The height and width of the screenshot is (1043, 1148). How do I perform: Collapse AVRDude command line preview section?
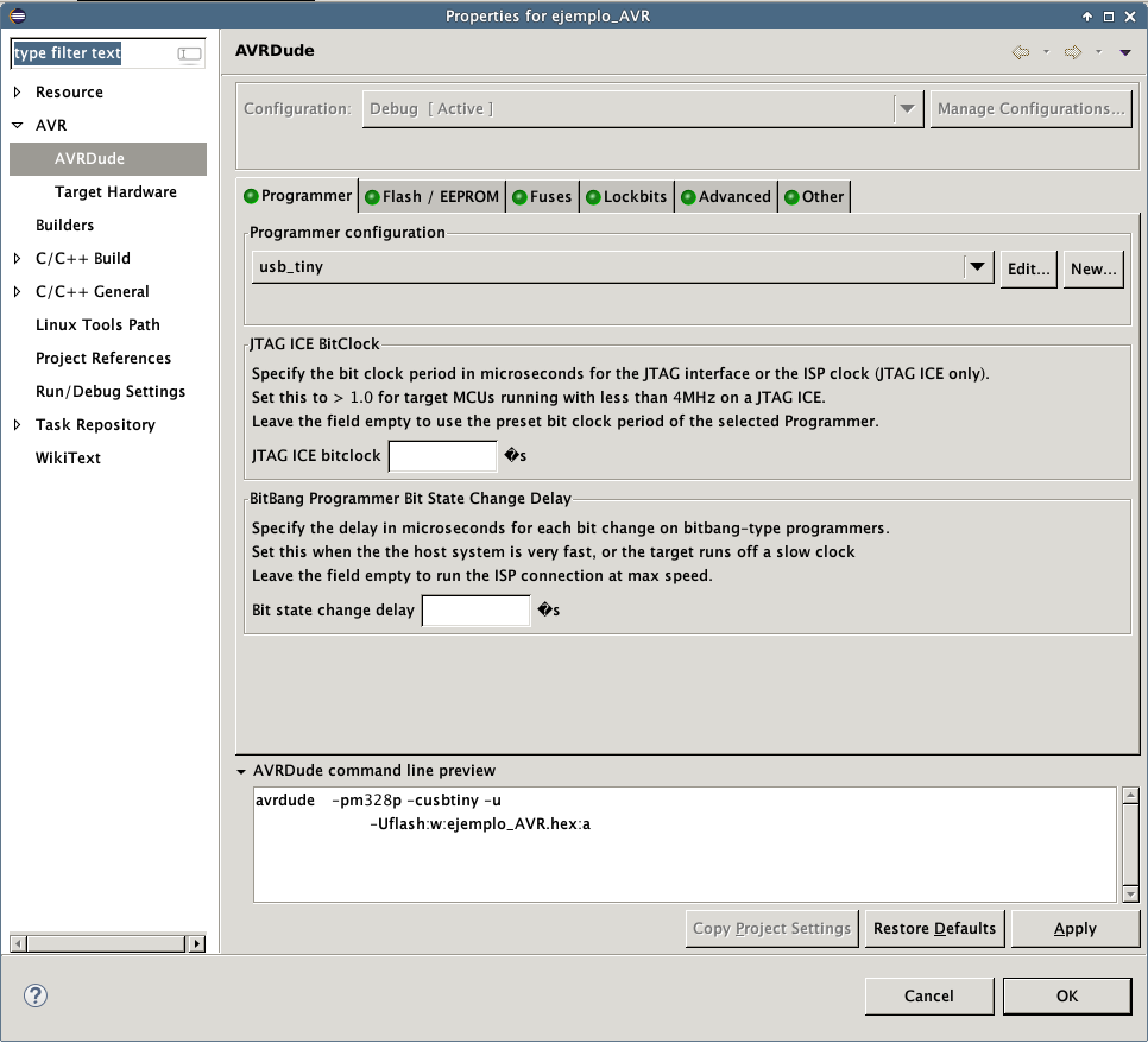[x=241, y=772]
